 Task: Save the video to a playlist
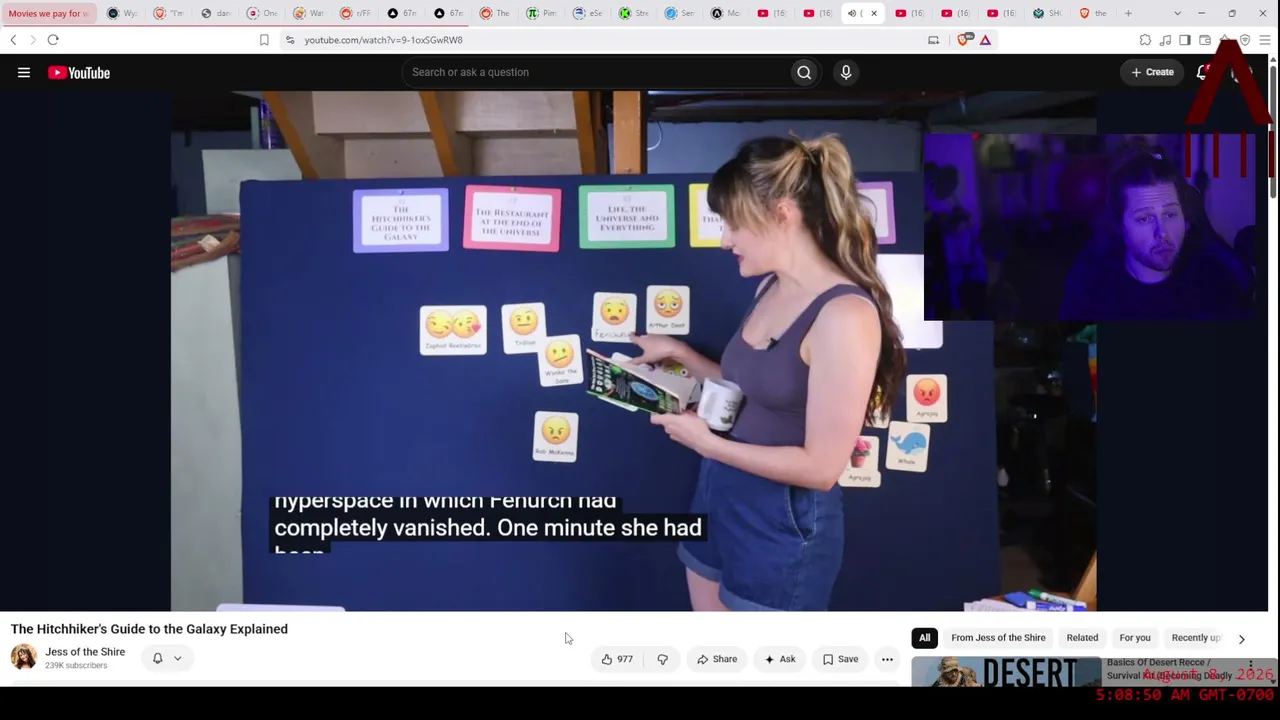coord(840,659)
